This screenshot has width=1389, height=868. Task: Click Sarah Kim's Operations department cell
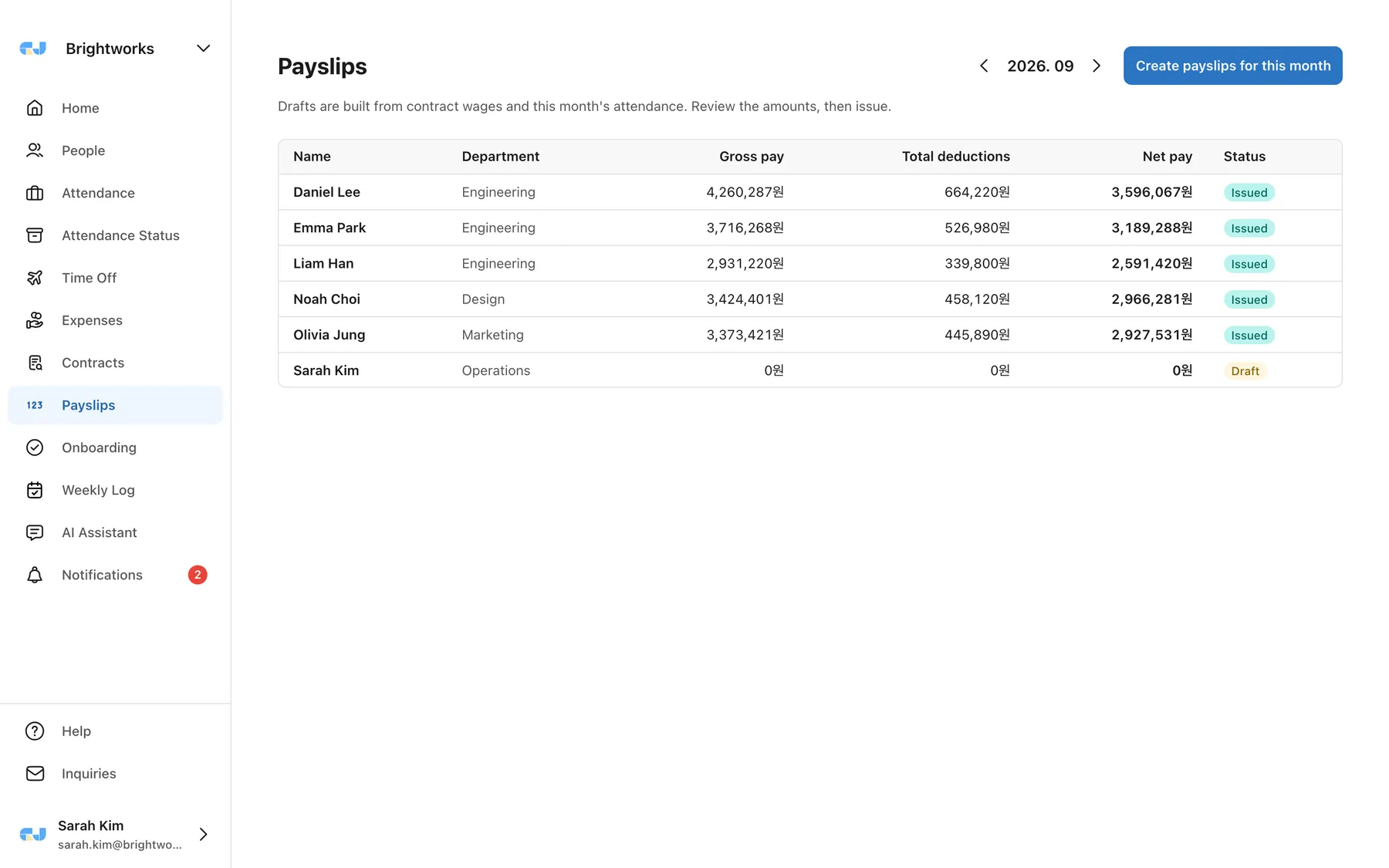point(495,370)
